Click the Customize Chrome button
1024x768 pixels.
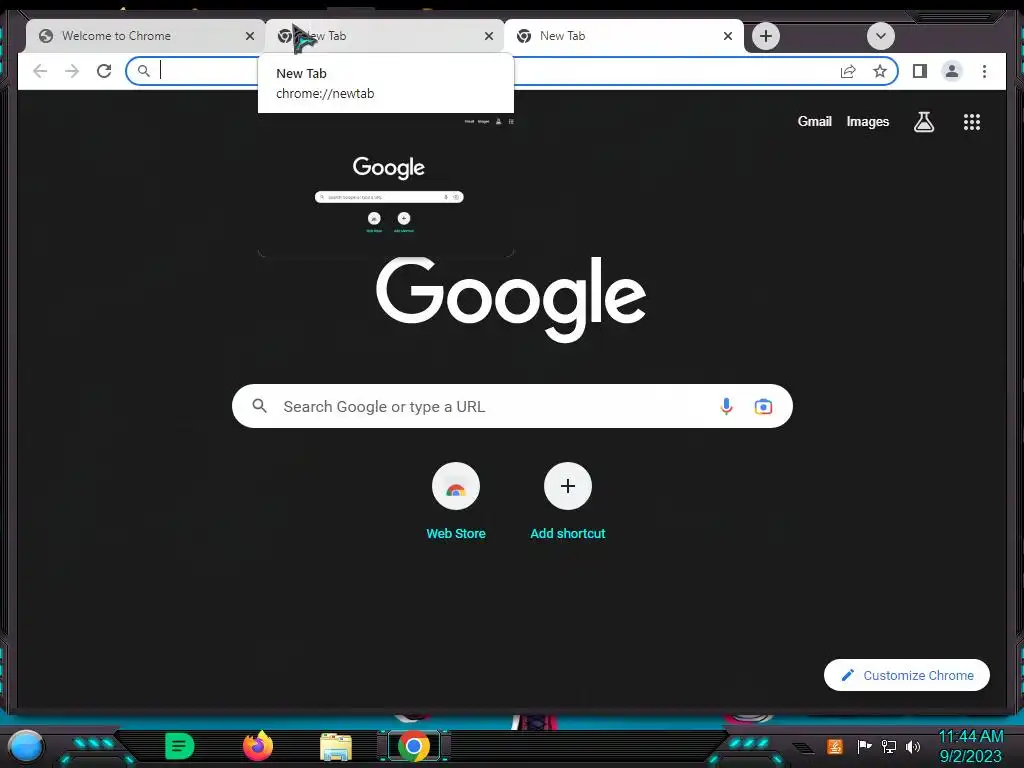906,675
